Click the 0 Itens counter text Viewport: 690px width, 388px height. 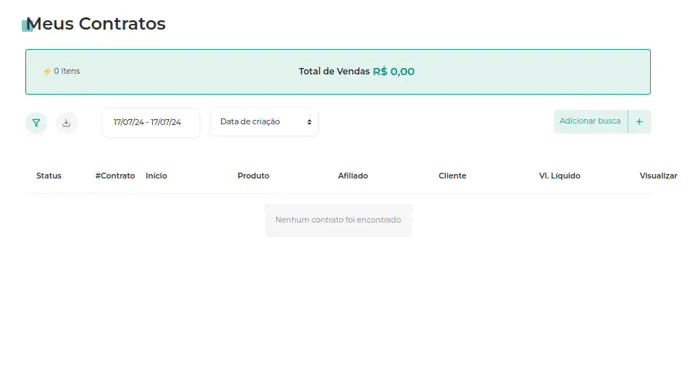(67, 71)
